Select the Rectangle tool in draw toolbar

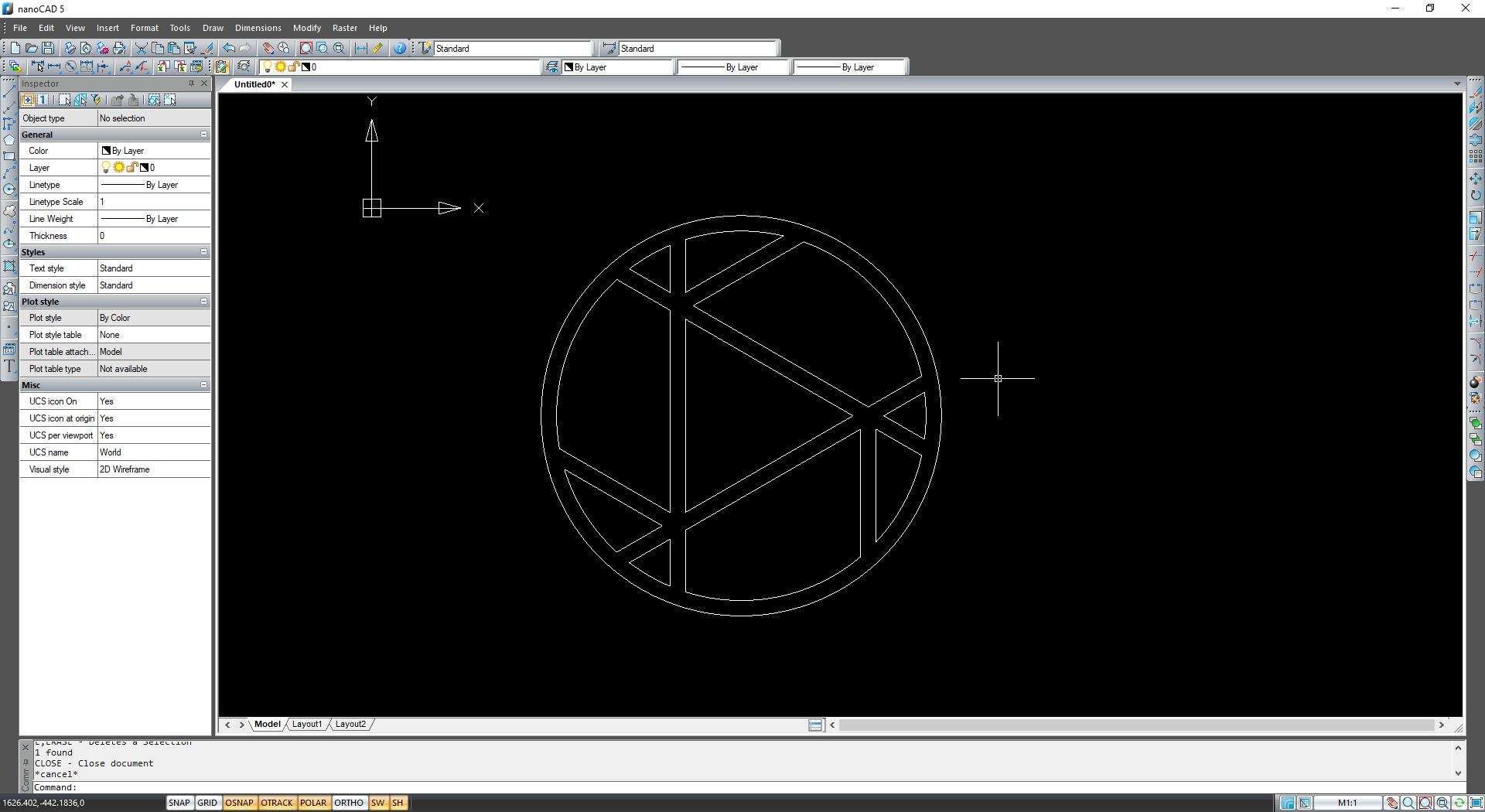(x=9, y=156)
